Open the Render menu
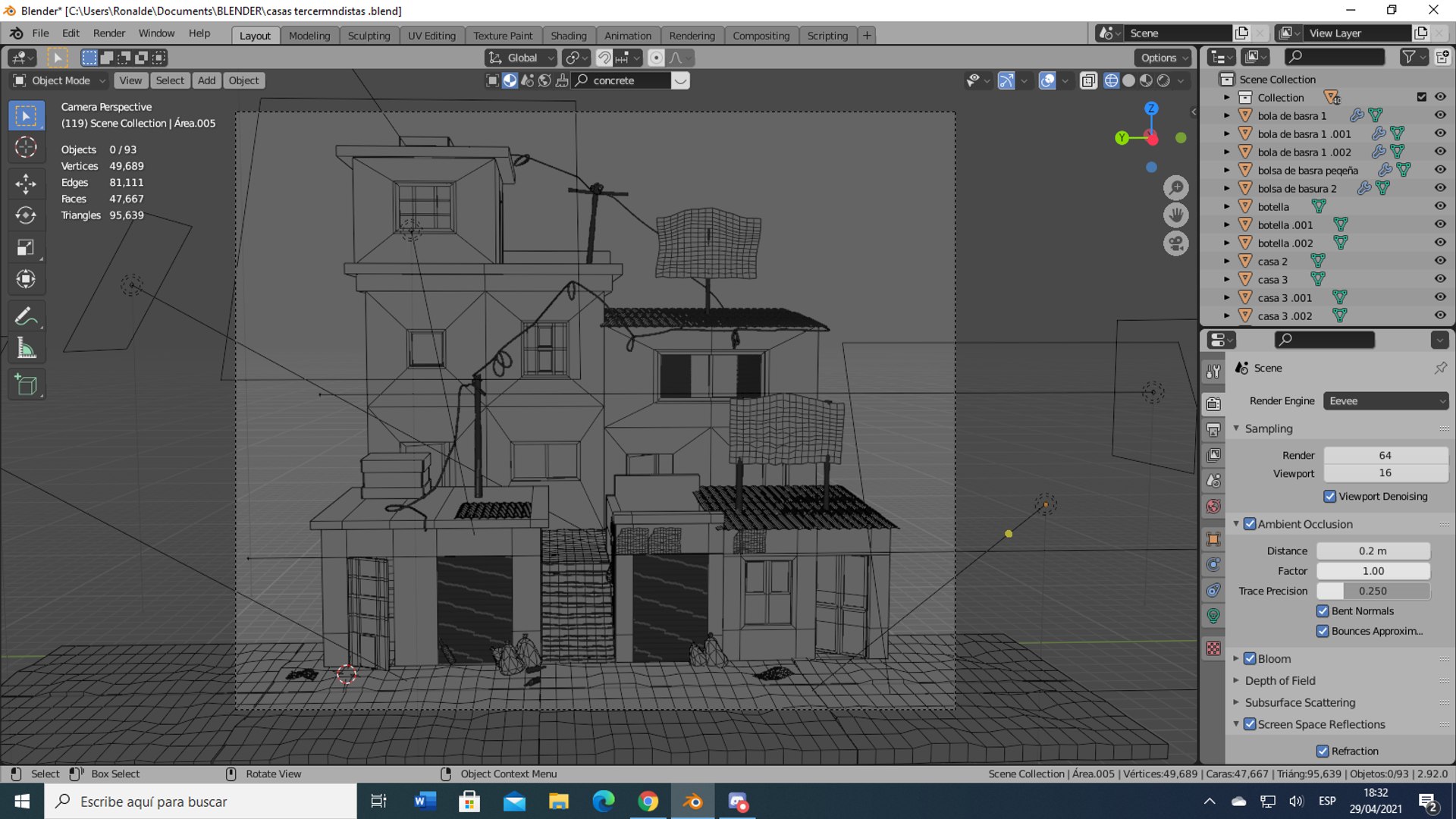The width and height of the screenshot is (1456, 819). point(109,33)
